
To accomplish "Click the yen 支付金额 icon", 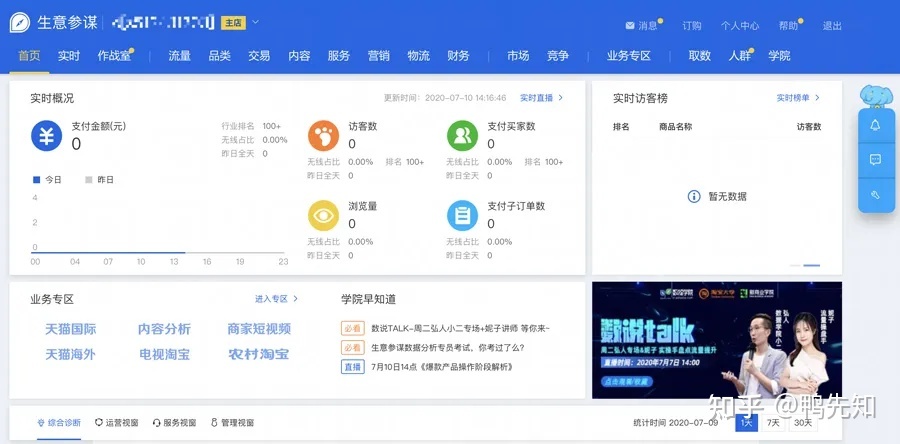I will coord(46,136).
